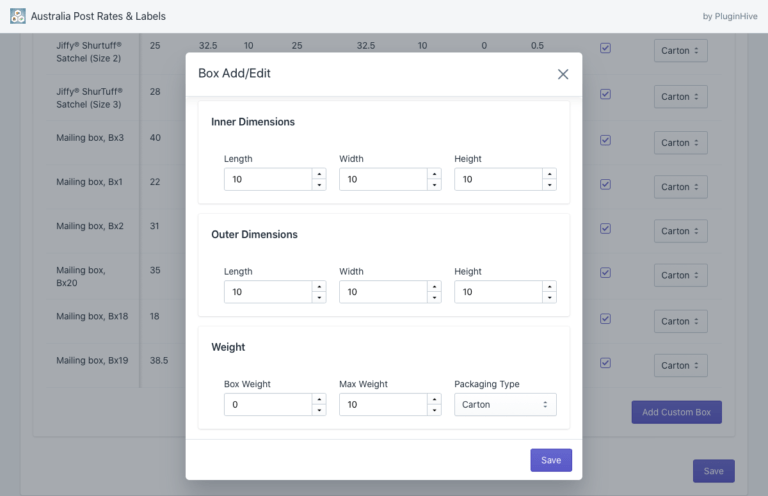Save the box in the dialog
The width and height of the screenshot is (768, 496).
pos(551,460)
